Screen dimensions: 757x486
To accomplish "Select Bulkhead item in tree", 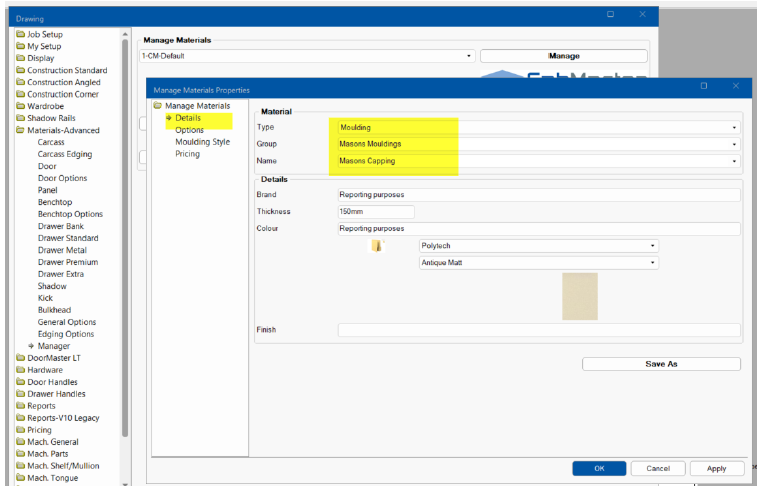I will (54, 310).
